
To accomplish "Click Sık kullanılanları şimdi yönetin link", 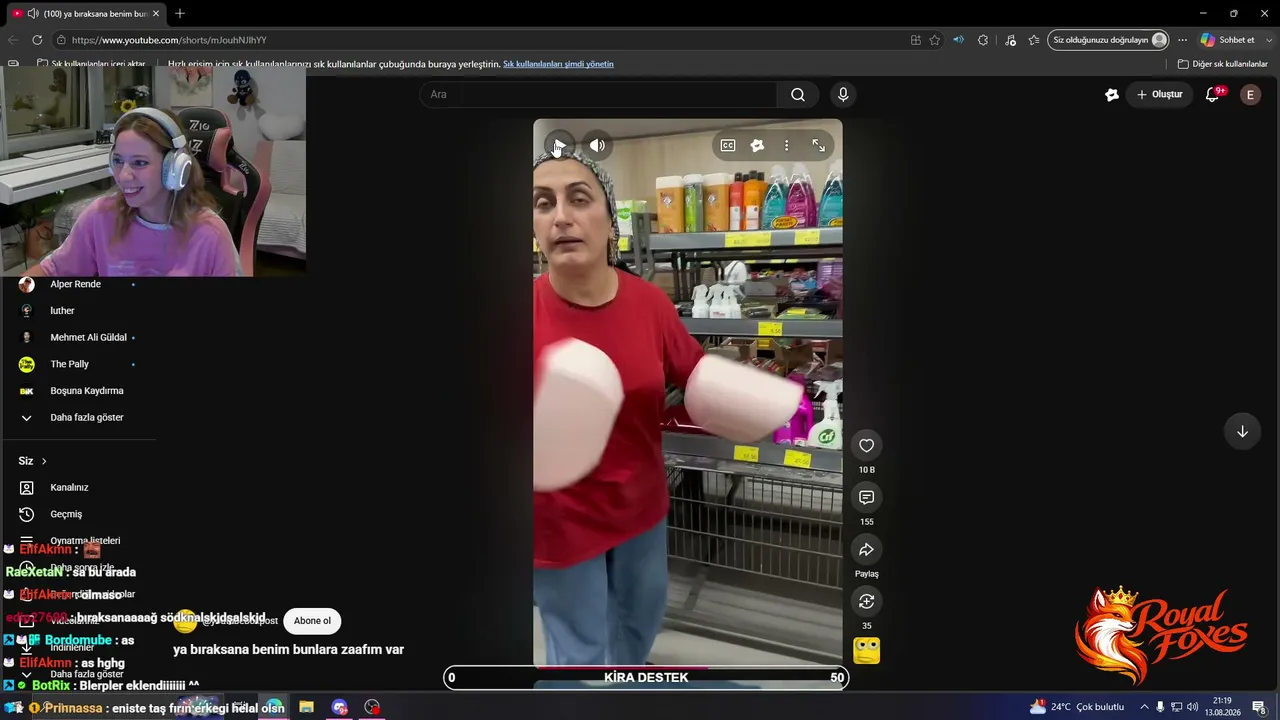I will click(x=558, y=64).
